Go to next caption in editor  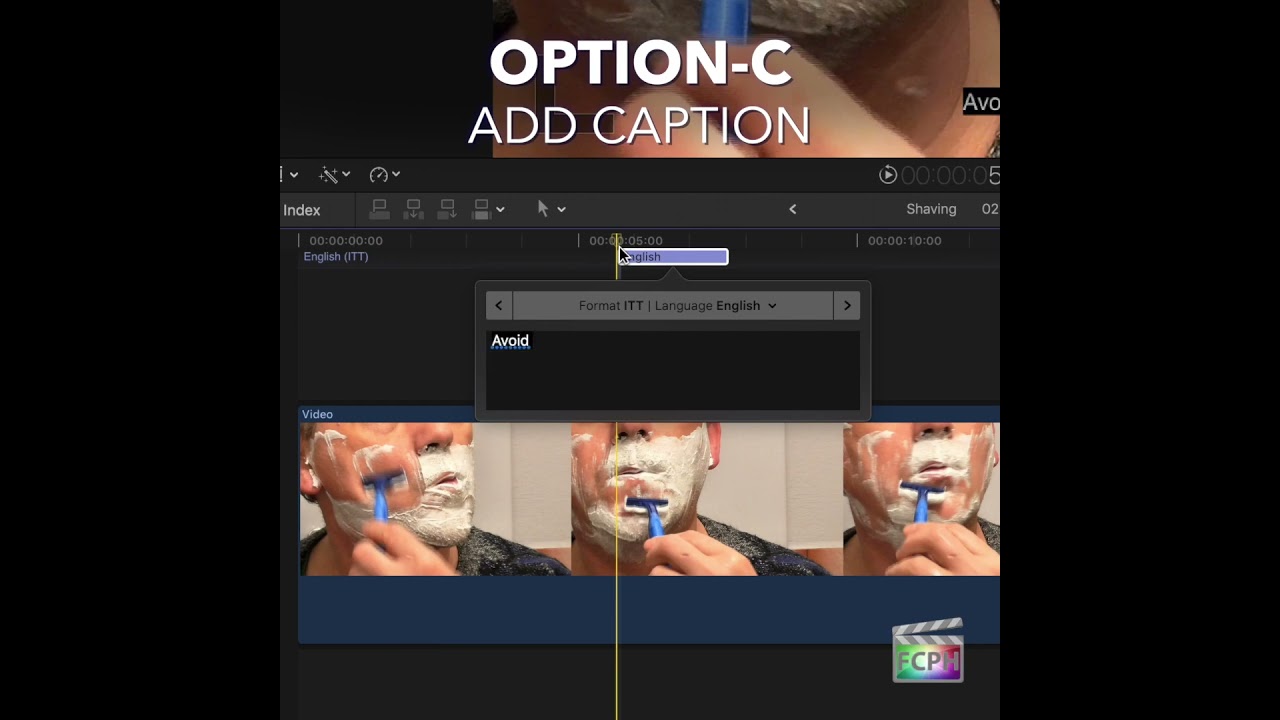[x=847, y=306]
